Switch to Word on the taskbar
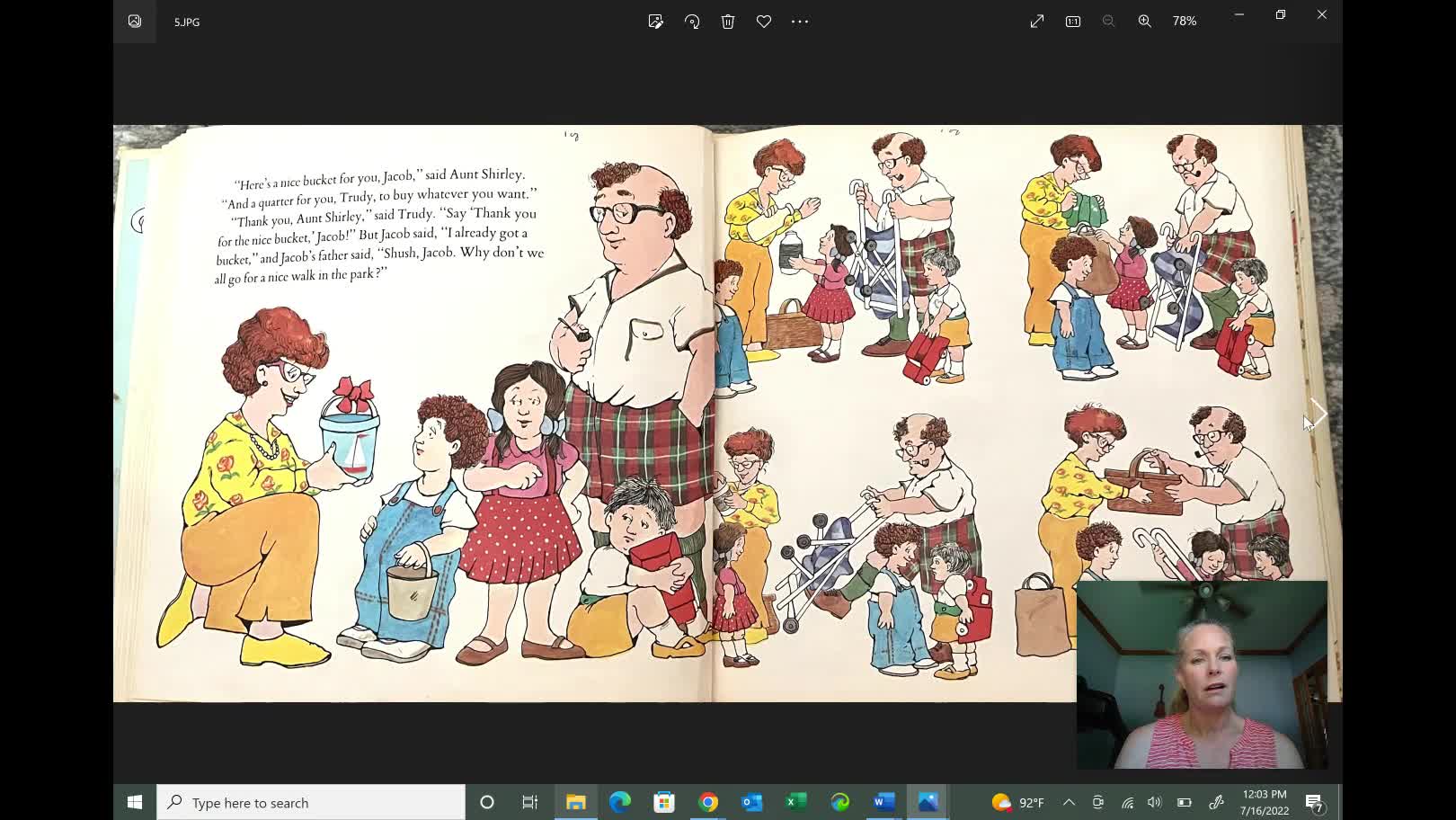Viewport: 1456px width, 820px height. pos(884,802)
